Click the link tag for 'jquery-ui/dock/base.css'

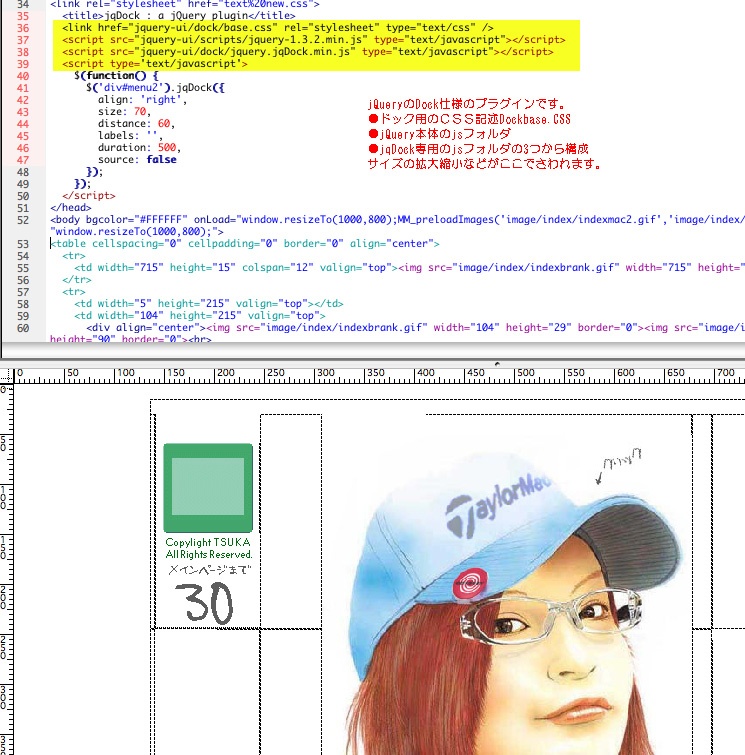(277, 27)
